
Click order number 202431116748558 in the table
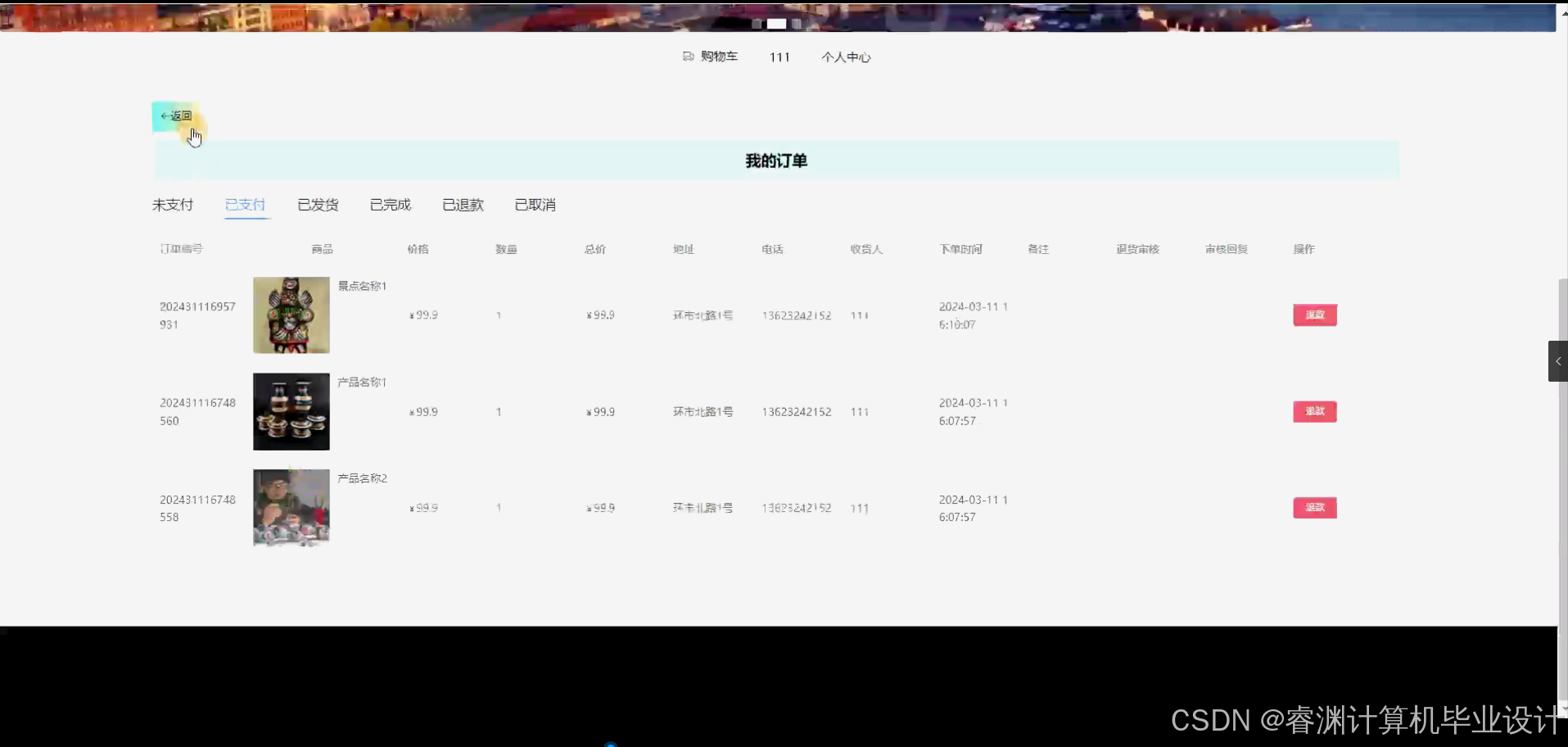[197, 508]
